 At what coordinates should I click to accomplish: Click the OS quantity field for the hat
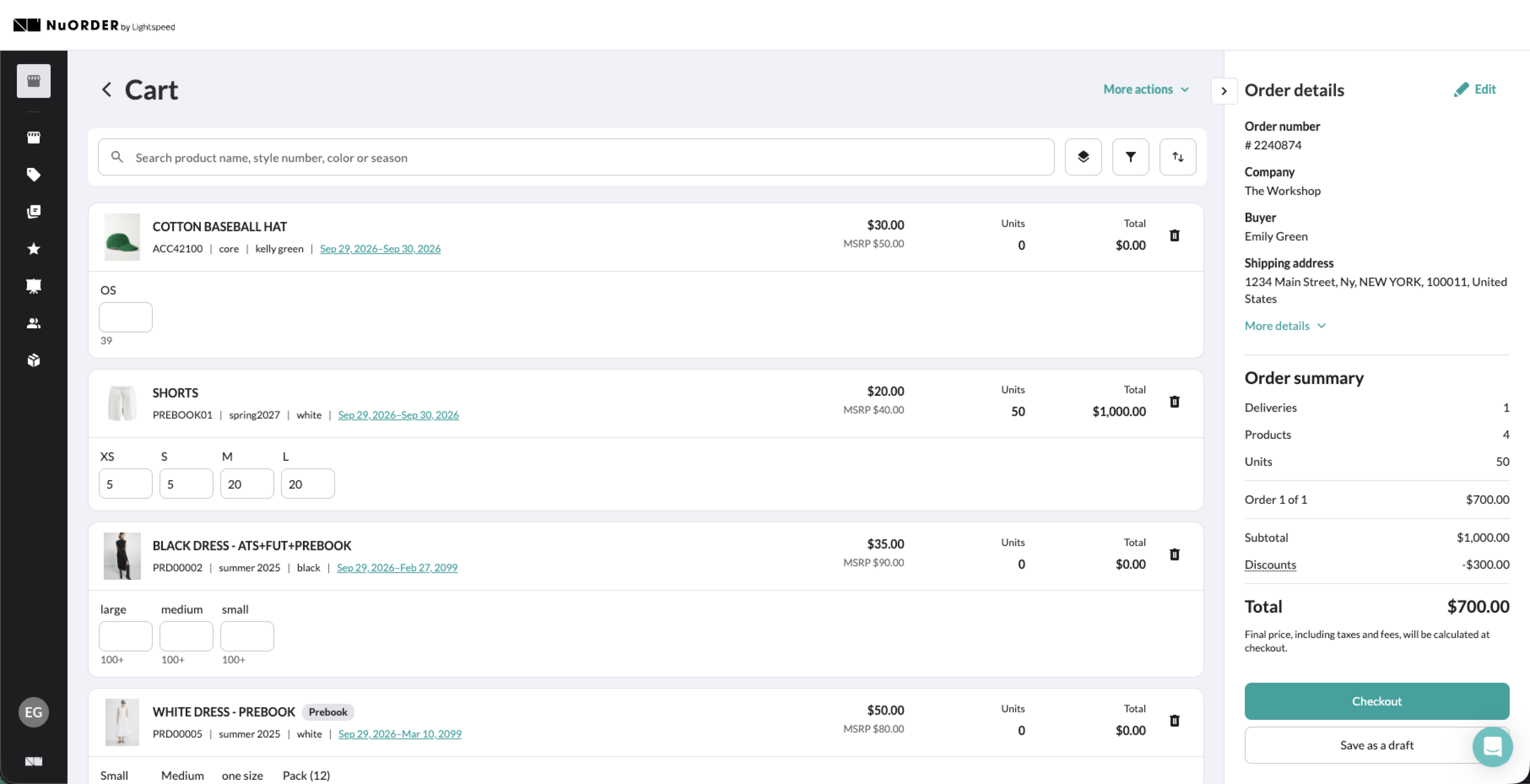coord(125,317)
